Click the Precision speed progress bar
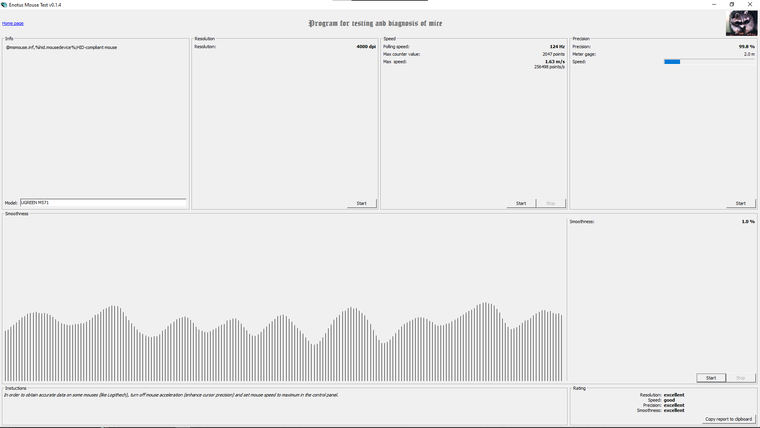 (709, 62)
